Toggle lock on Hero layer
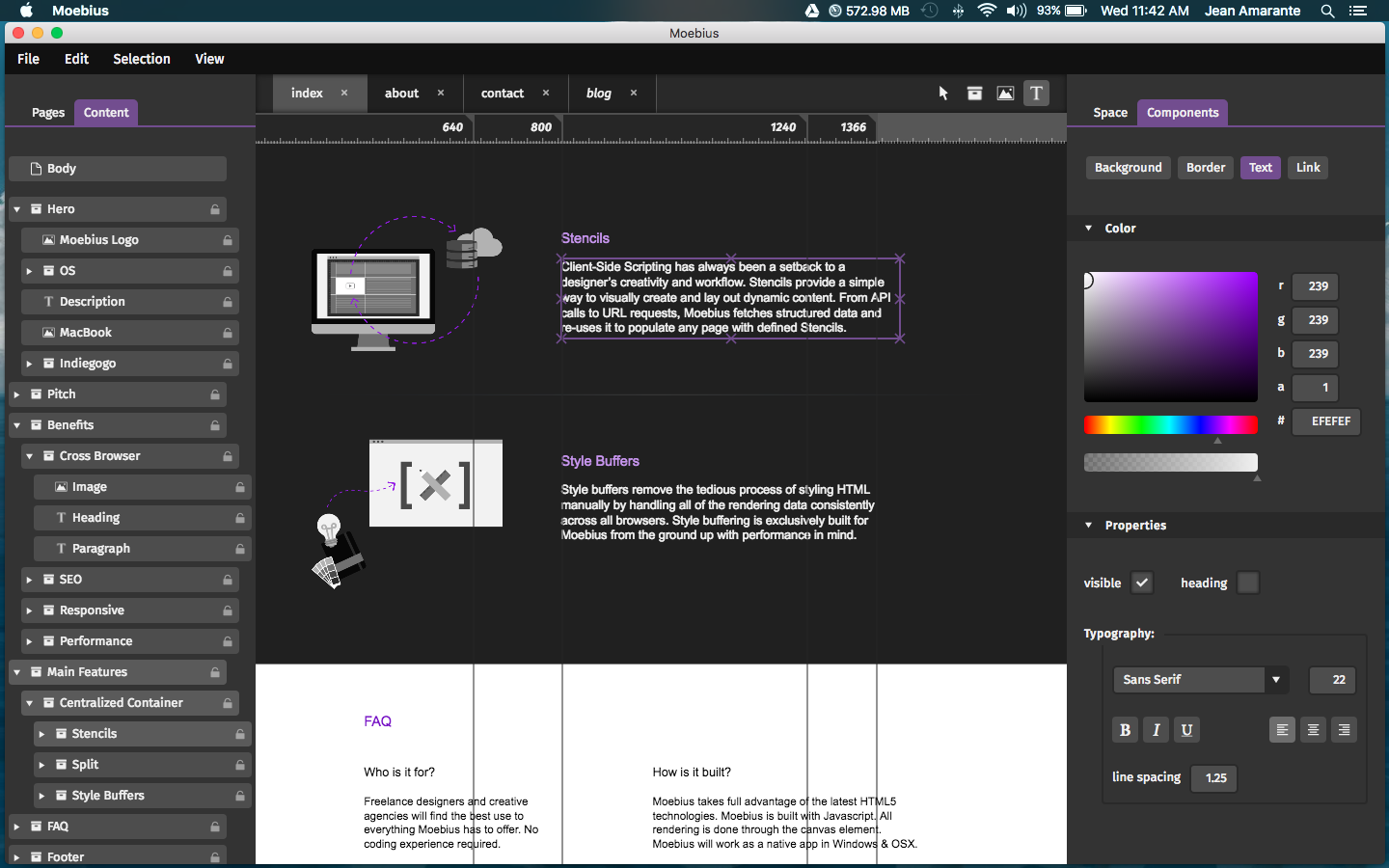The image size is (1389, 868). pyautogui.click(x=215, y=209)
